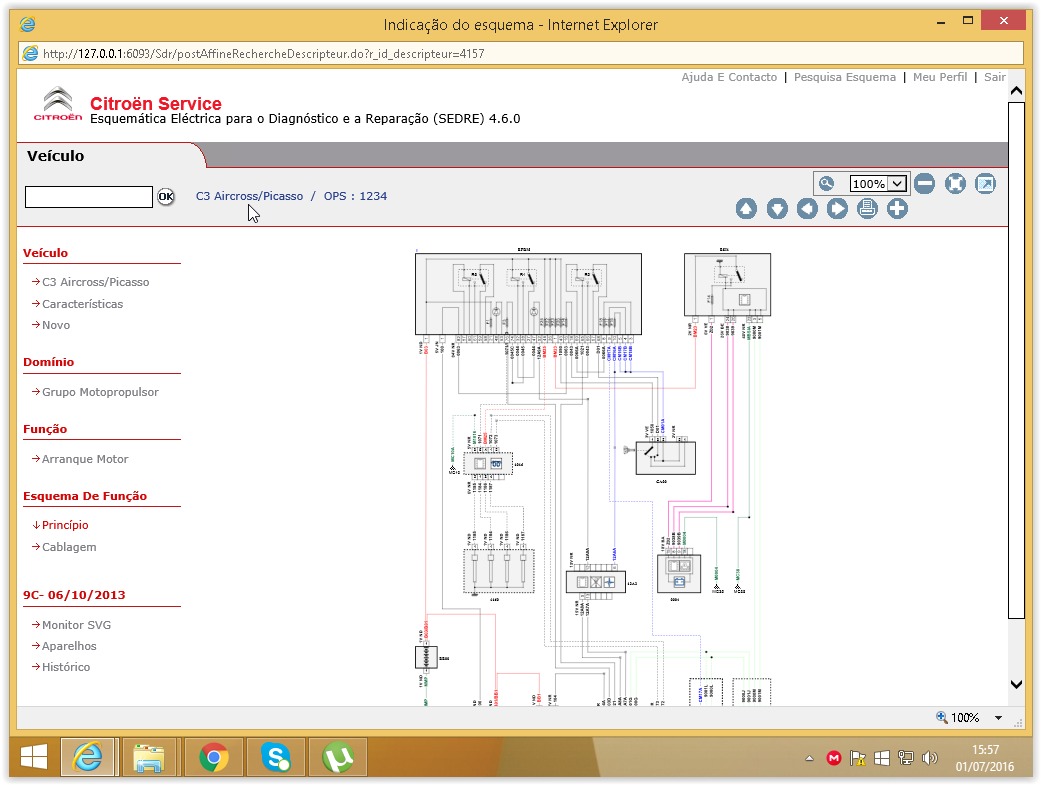Open Características sidebar item
This screenshot has width=1041, height=785.
82,304
